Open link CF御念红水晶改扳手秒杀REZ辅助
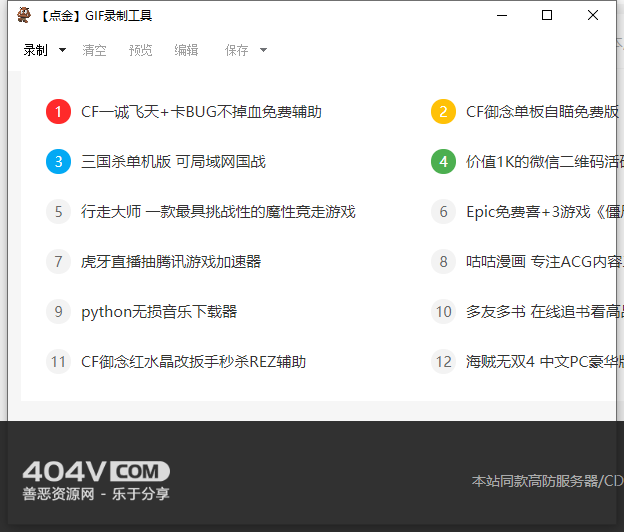 [193, 362]
